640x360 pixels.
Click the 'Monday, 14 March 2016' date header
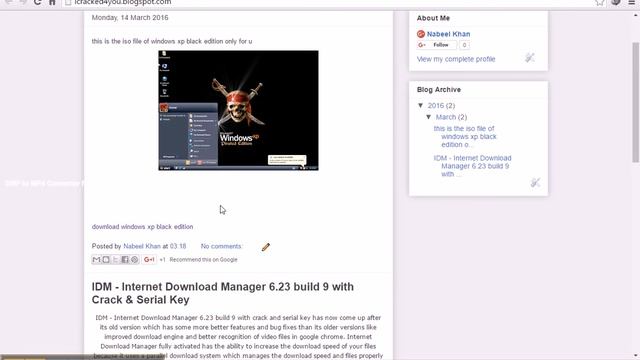(x=130, y=18)
